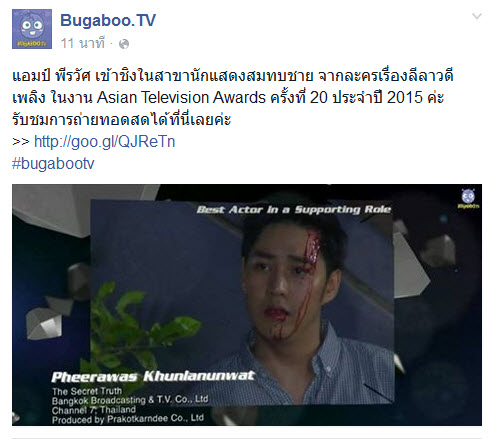The image size is (491, 439).
Task: Click the Best Actor in a Supporting Role caption
Action: pos(293,209)
